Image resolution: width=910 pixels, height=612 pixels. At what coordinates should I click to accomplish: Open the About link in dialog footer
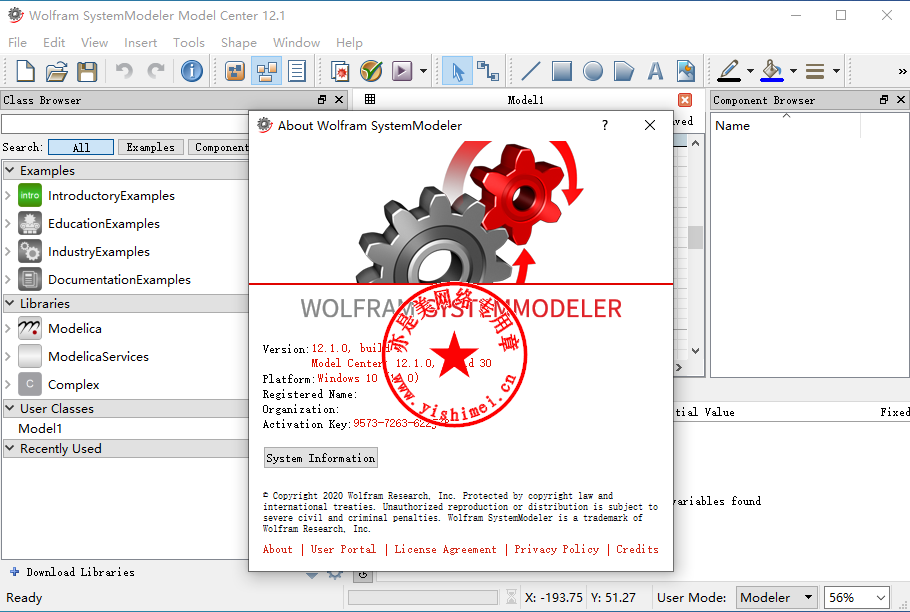(277, 549)
